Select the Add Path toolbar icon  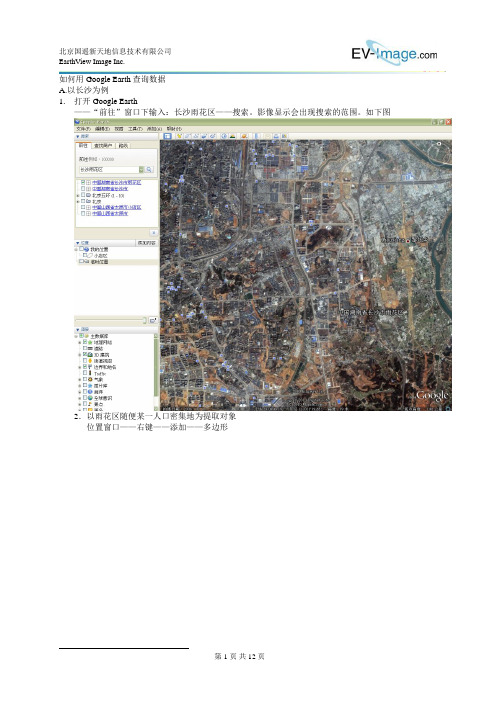click(196, 136)
